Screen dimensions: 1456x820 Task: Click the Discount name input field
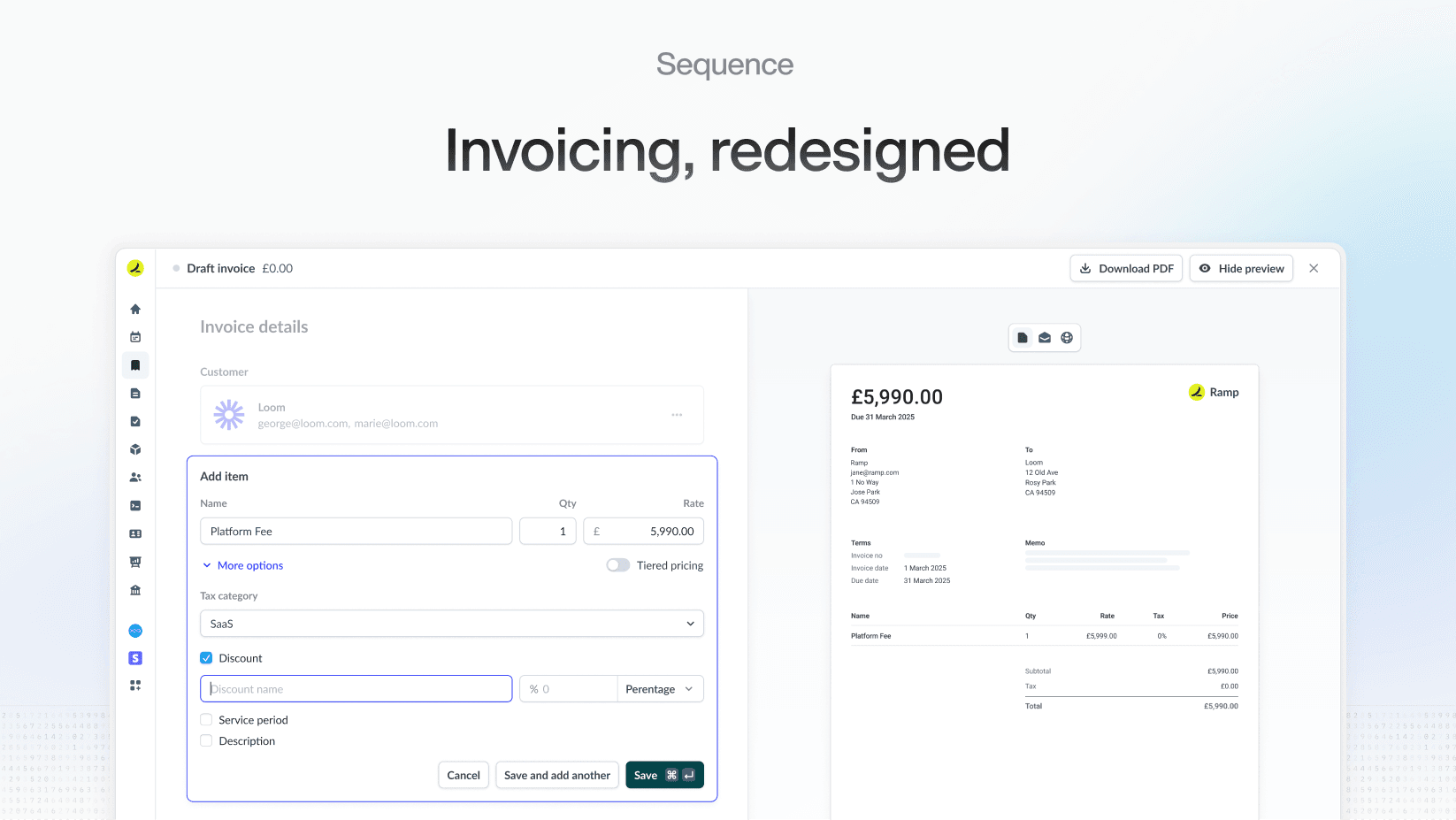[x=356, y=689]
